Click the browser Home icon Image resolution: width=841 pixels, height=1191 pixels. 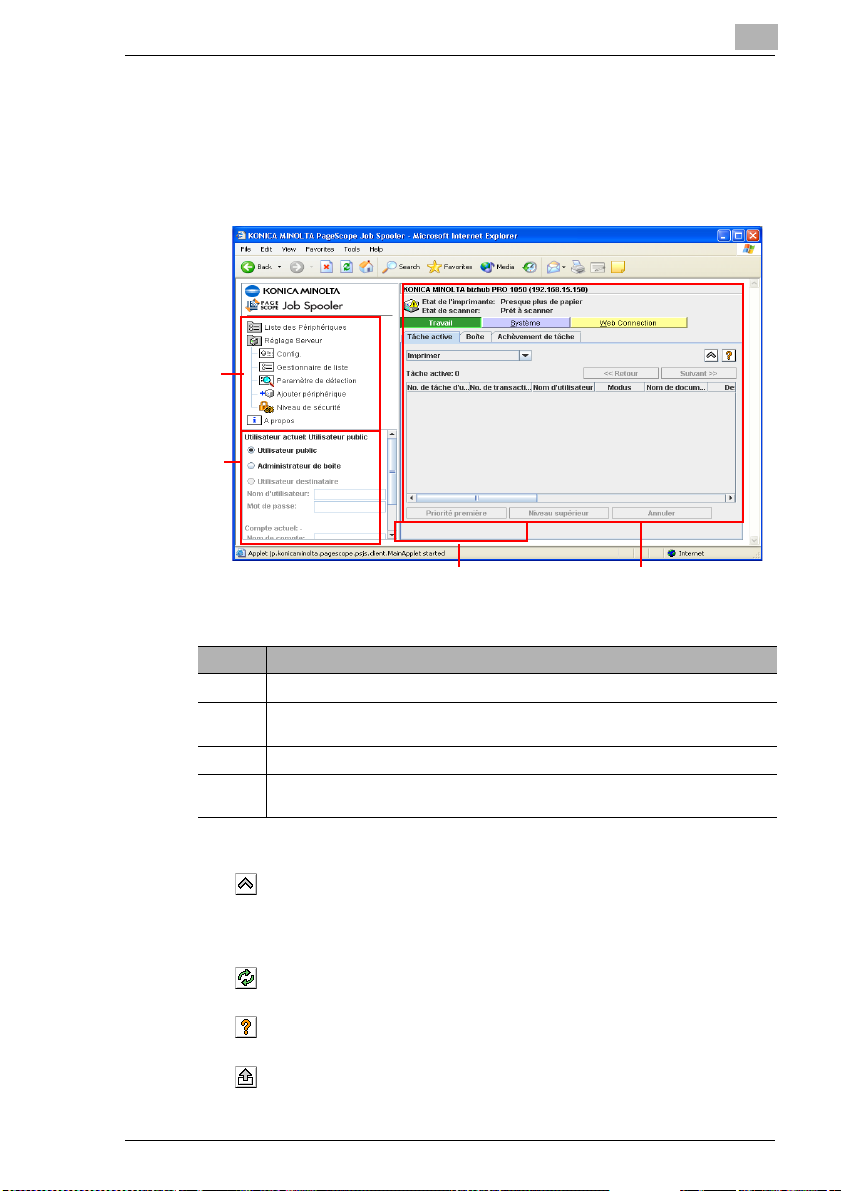tap(366, 267)
